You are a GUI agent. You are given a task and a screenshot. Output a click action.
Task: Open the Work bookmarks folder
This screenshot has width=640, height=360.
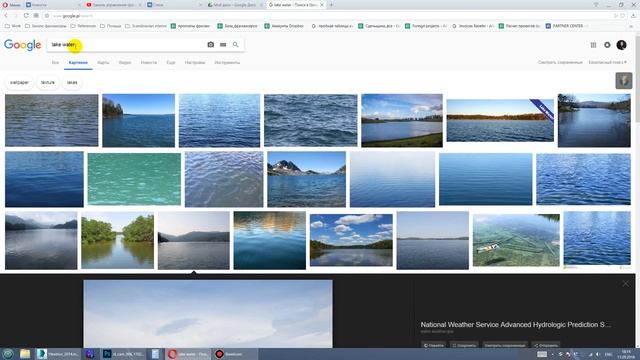pos(13,26)
